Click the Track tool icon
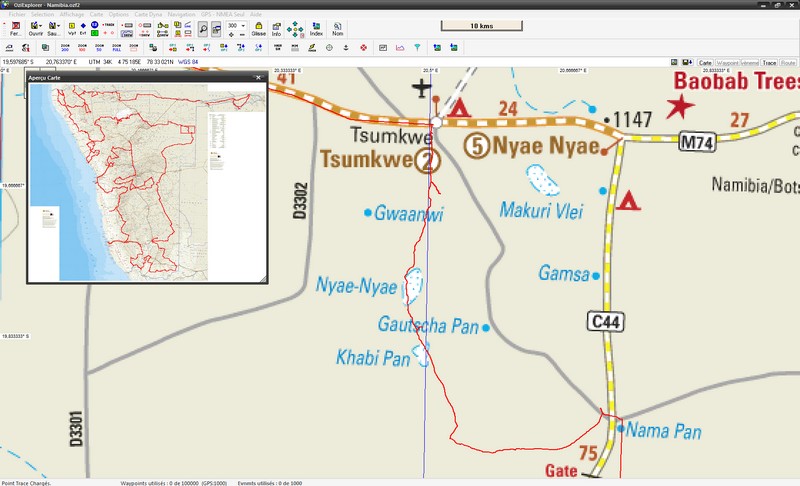The height and width of the screenshot is (486, 800). pyautogui.click(x=108, y=24)
